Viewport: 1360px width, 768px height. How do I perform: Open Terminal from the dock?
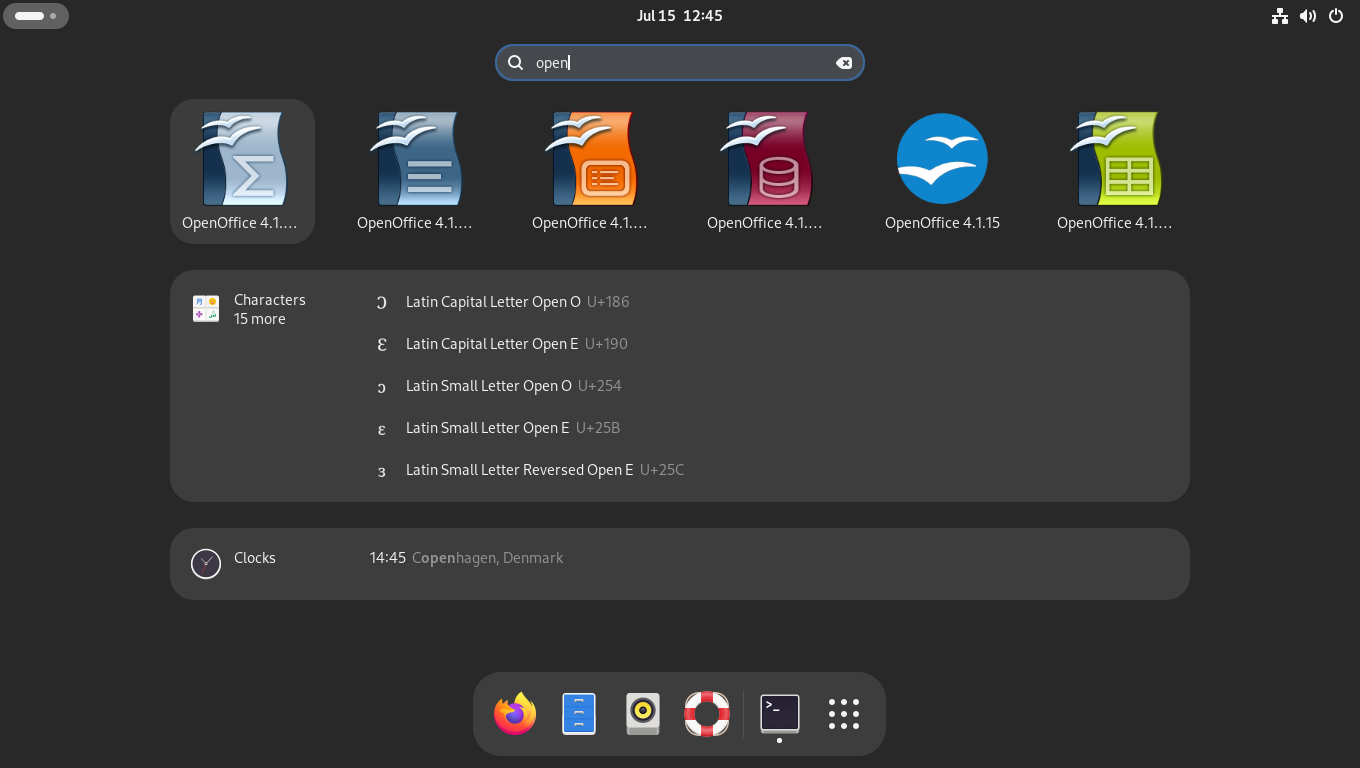tap(780, 714)
